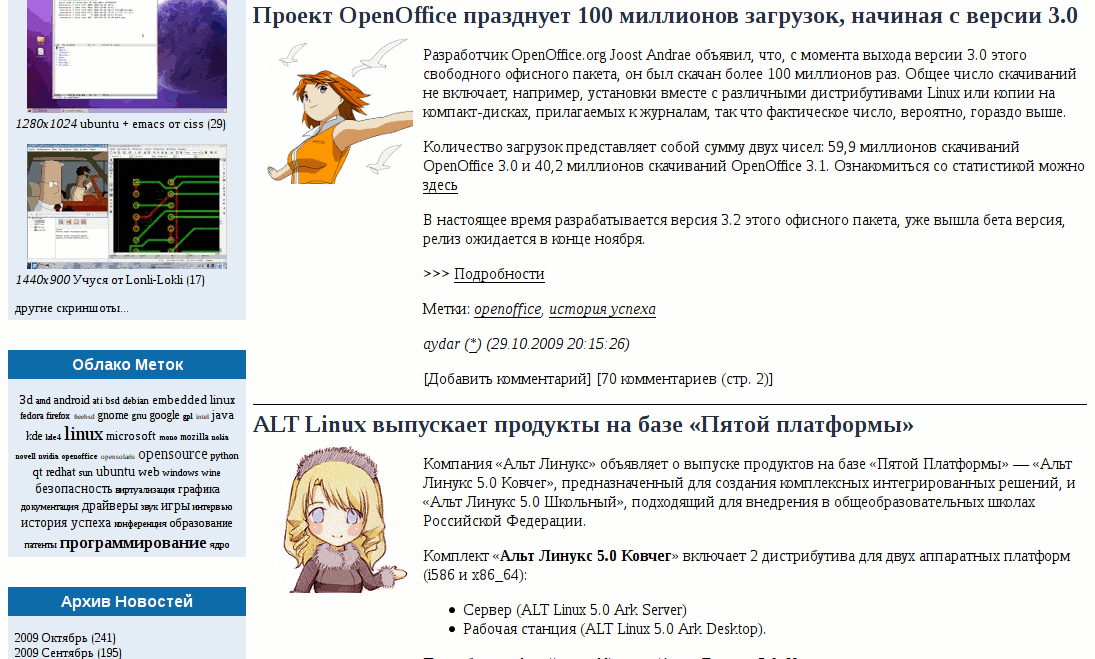Select the «redhat» tag
The height and width of the screenshot is (659, 1095).
(60, 473)
